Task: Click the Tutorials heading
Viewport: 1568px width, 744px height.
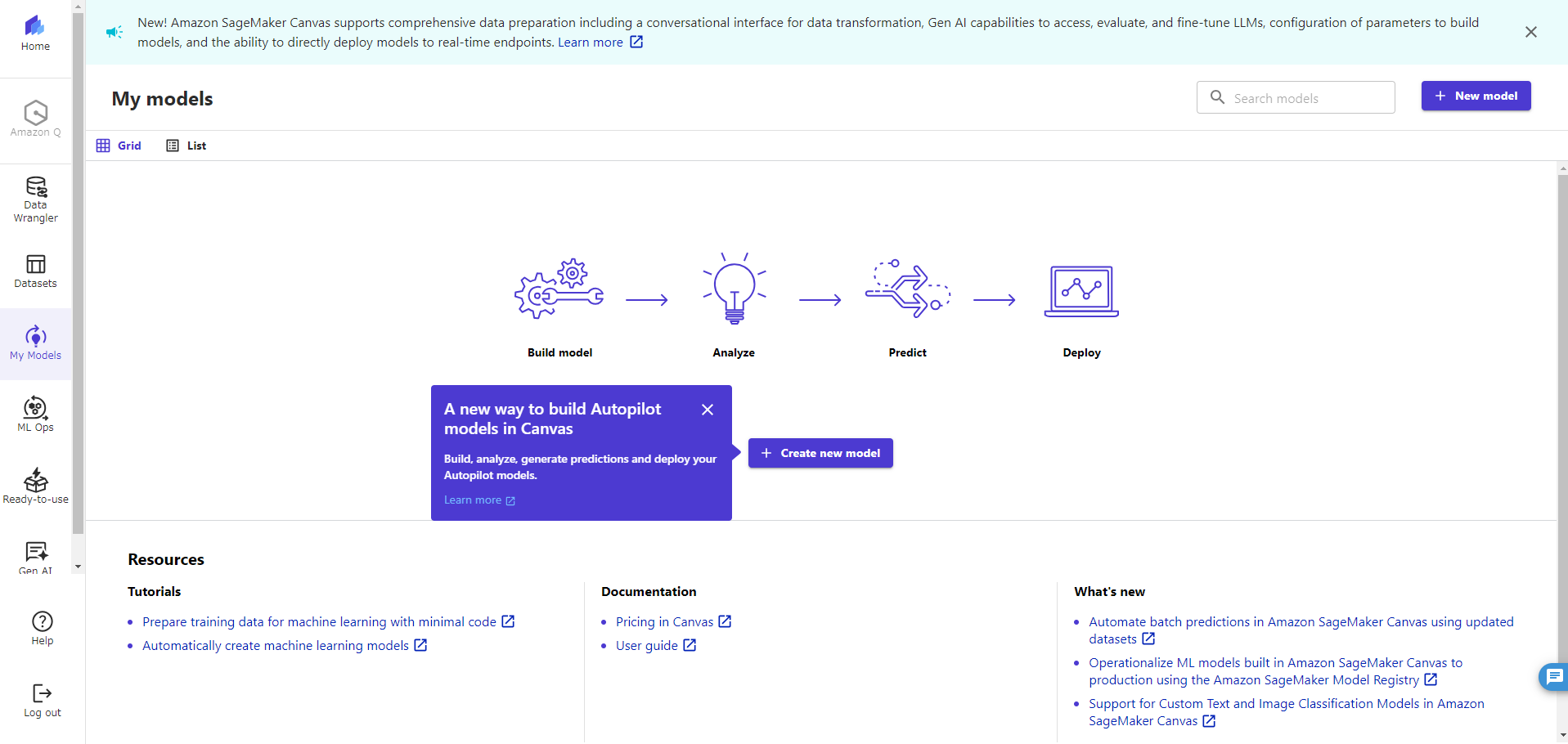Action: [x=155, y=591]
